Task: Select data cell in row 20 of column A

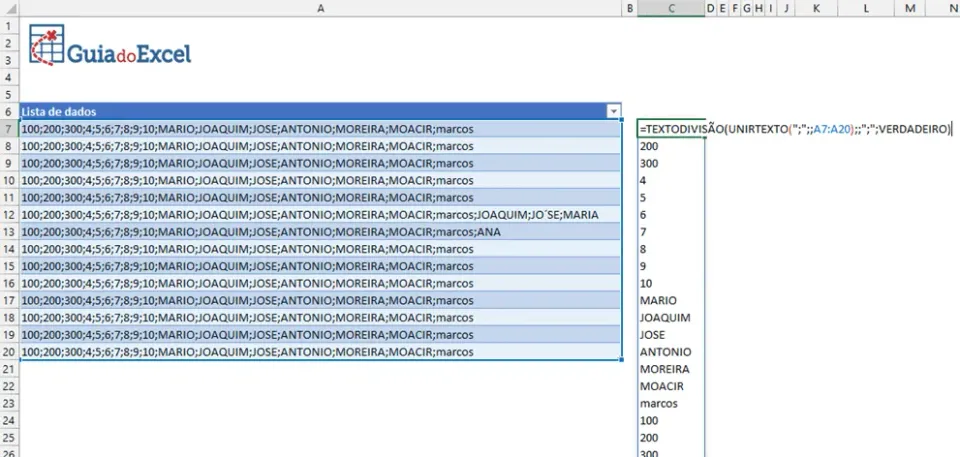Action: (320, 352)
